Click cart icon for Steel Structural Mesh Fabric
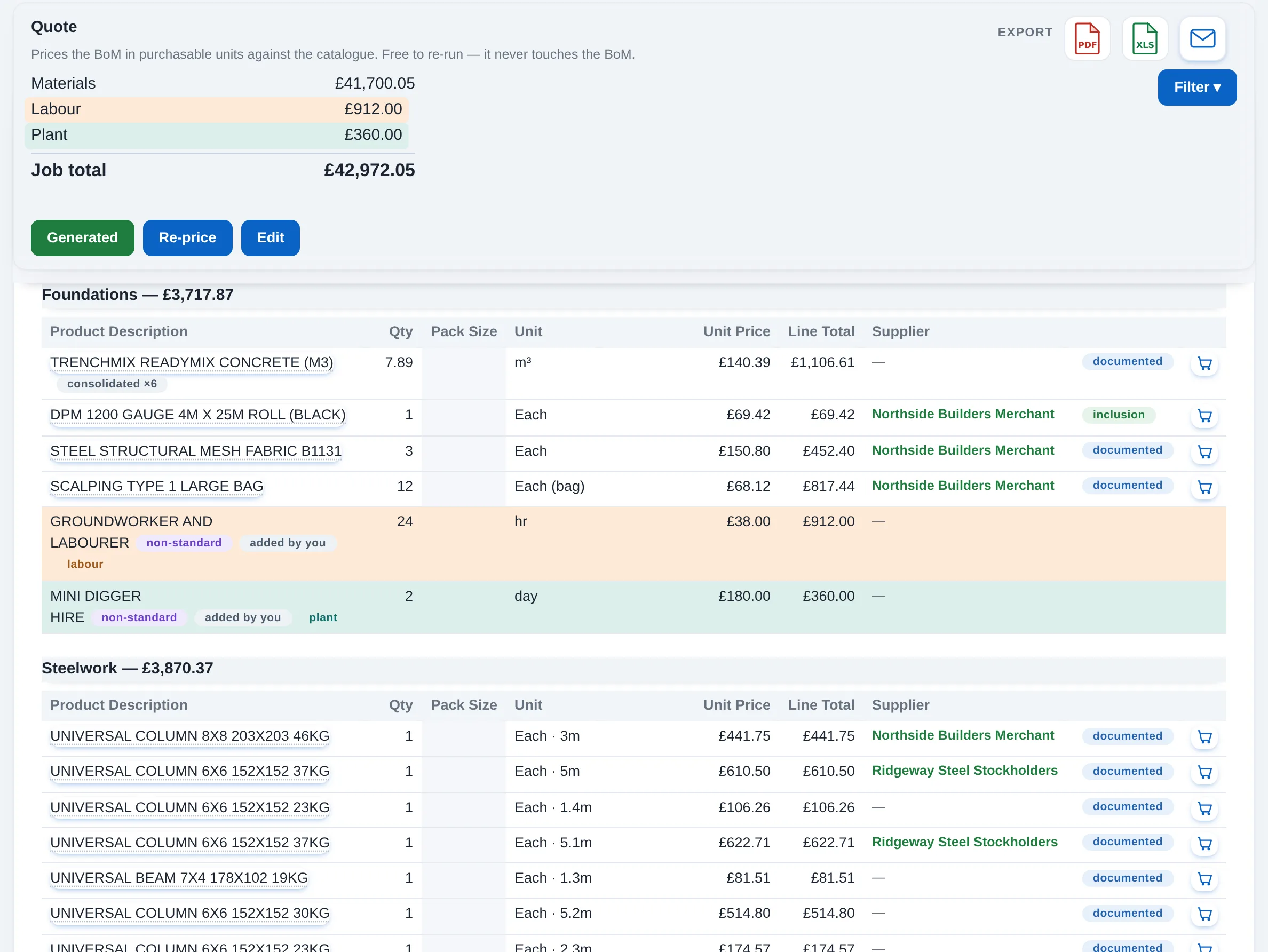This screenshot has width=1268, height=952. [1204, 451]
